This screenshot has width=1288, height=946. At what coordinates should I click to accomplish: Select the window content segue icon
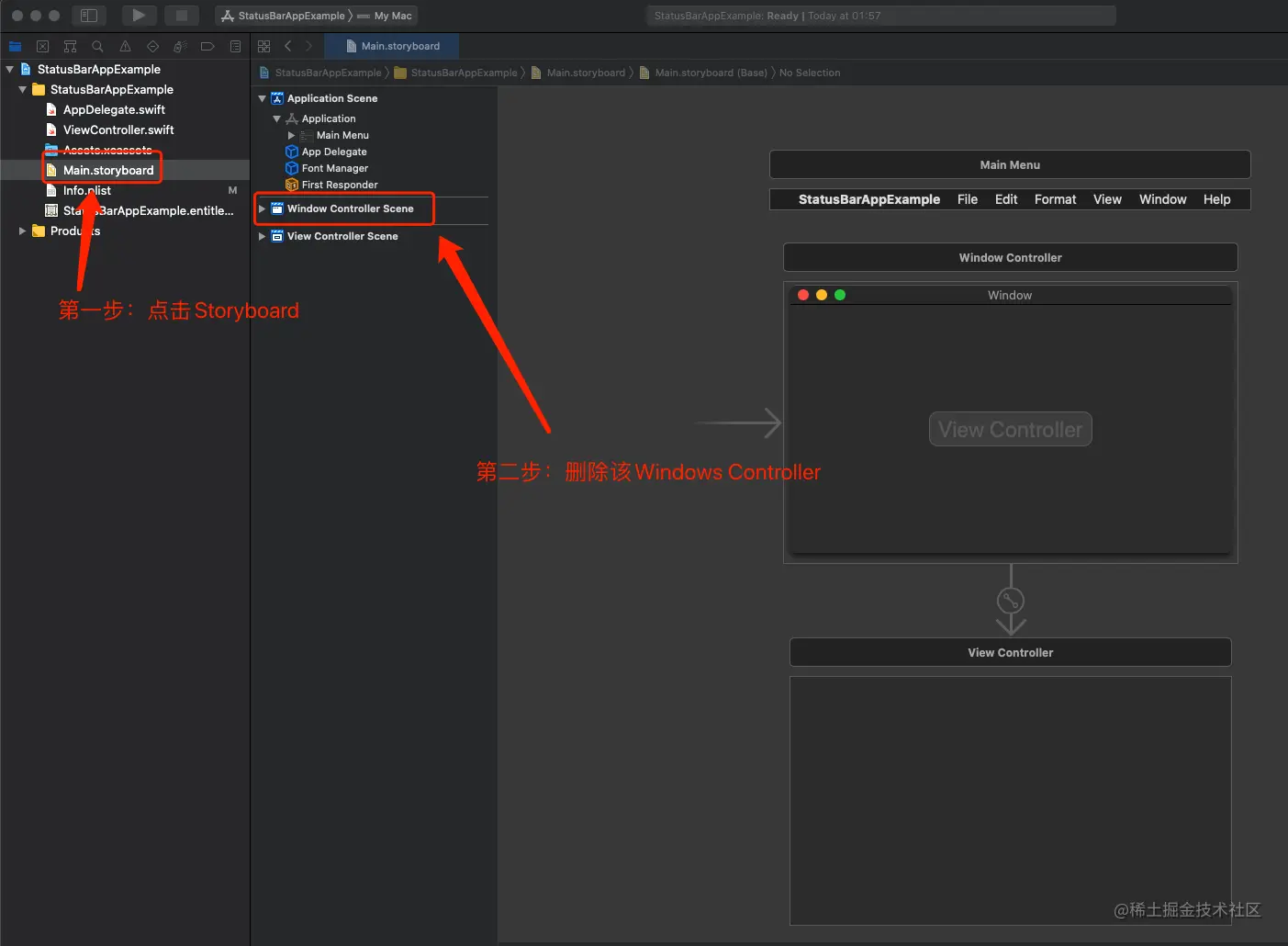pos(1011,601)
